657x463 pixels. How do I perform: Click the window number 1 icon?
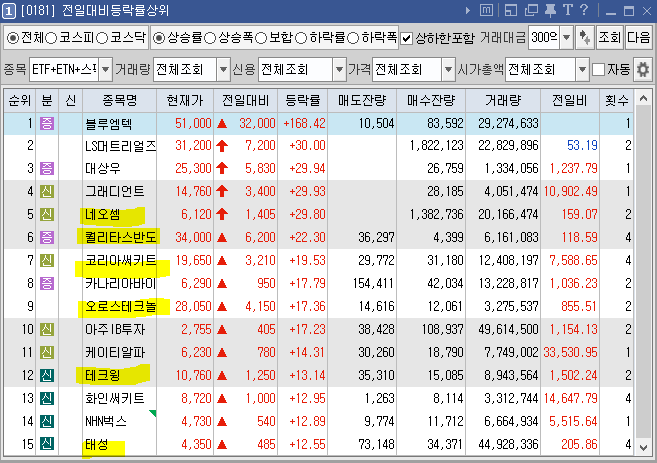pyautogui.click(x=9, y=10)
